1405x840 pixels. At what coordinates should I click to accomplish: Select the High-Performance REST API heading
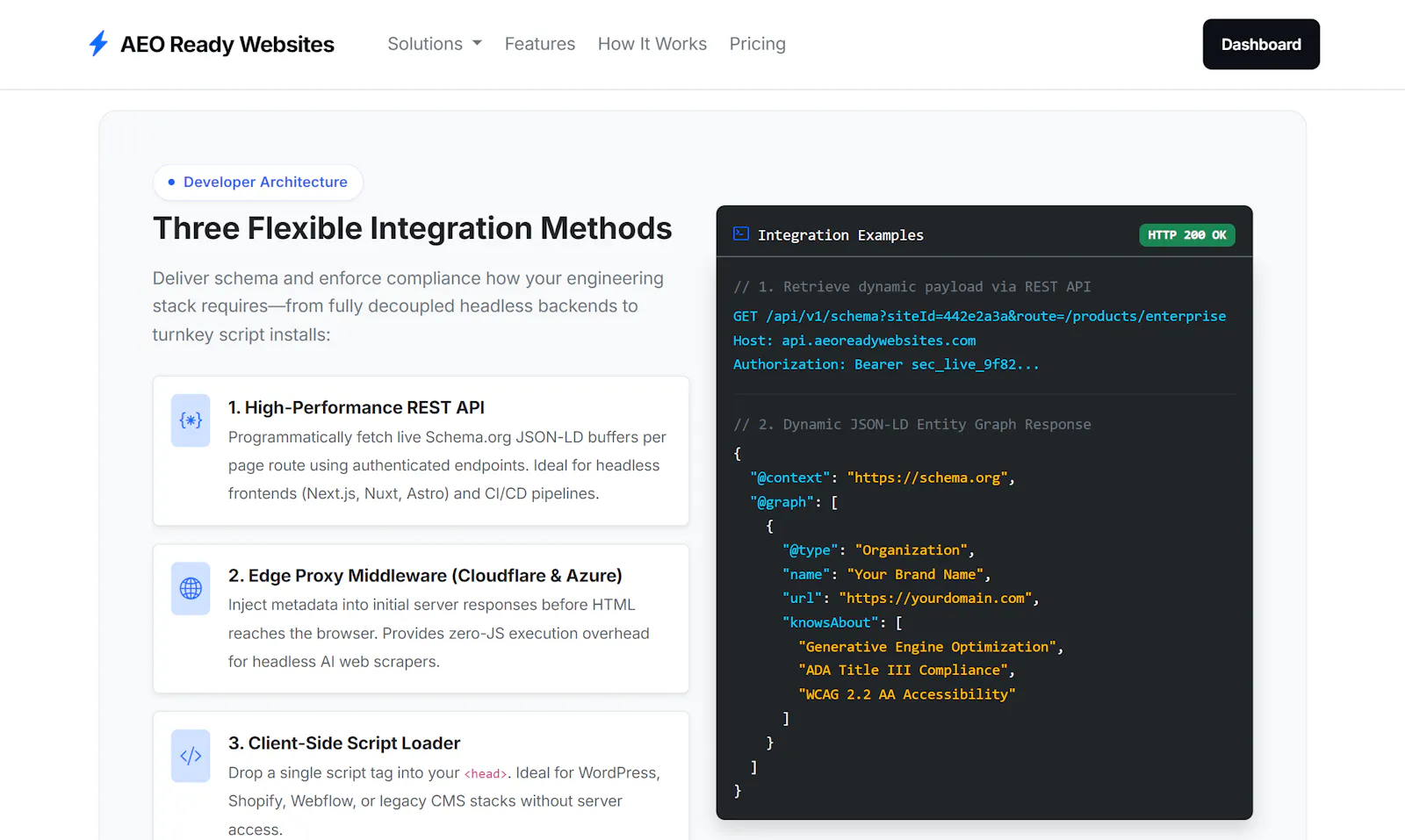point(357,407)
